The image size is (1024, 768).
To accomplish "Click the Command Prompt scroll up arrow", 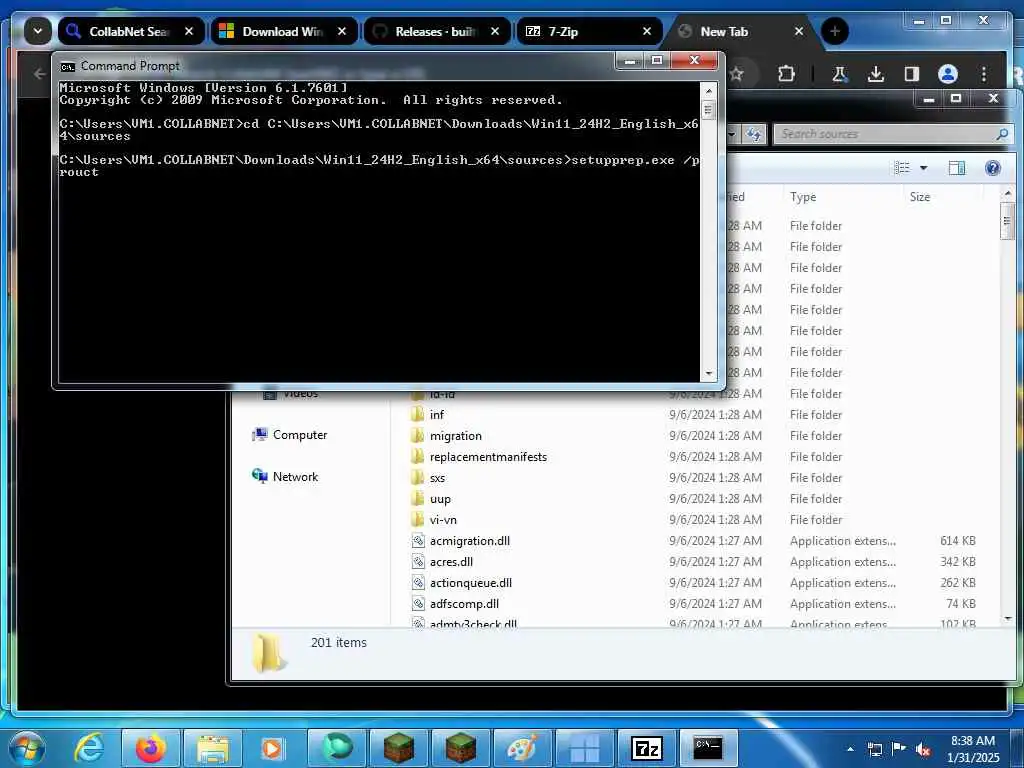I will click(x=708, y=89).
